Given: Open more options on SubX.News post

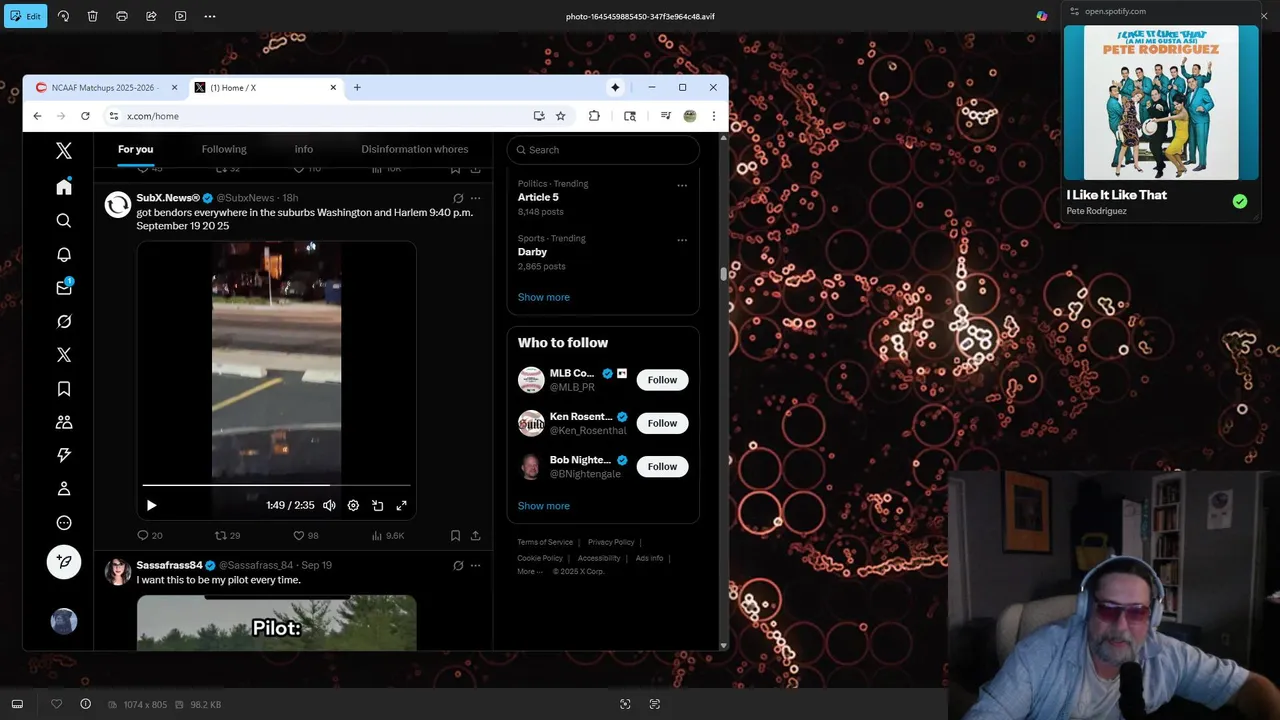Looking at the screenshot, I should click(x=475, y=198).
